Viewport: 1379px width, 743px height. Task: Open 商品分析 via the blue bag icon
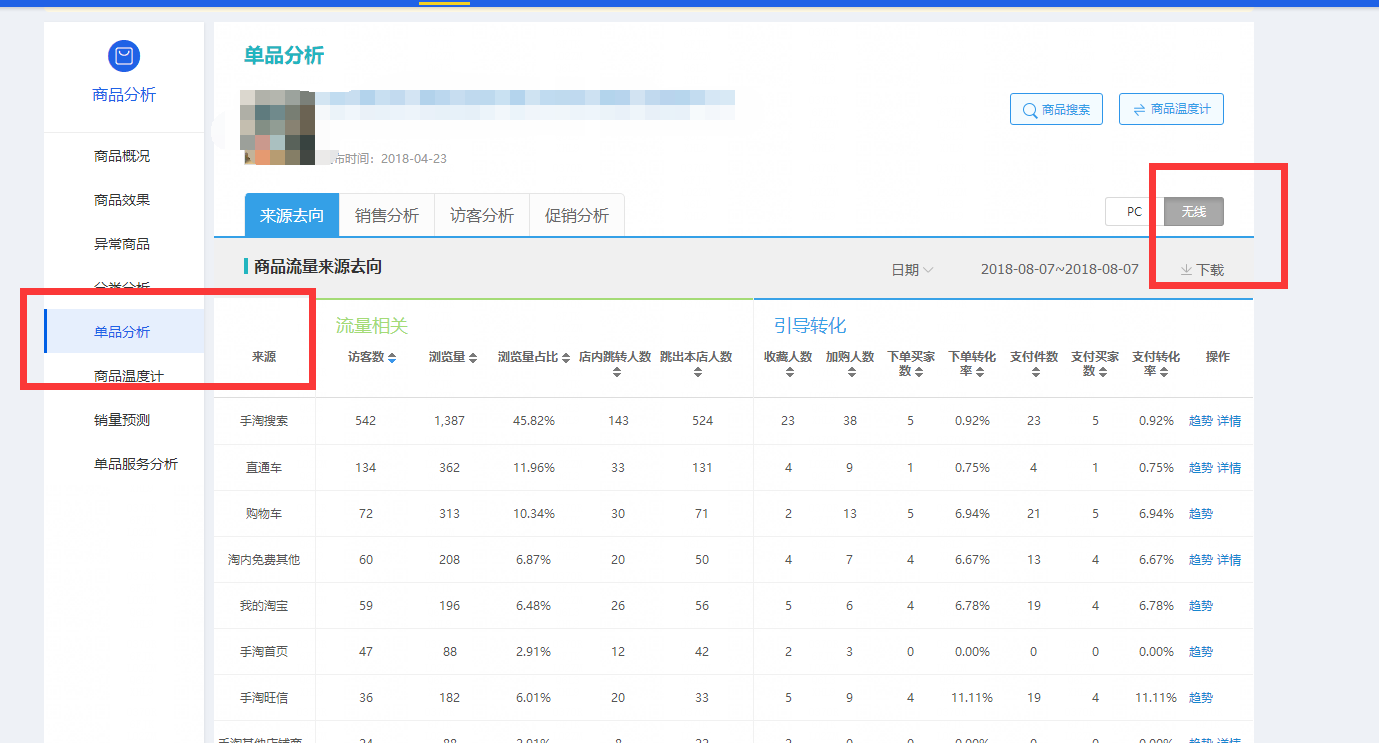pyautogui.click(x=123, y=56)
